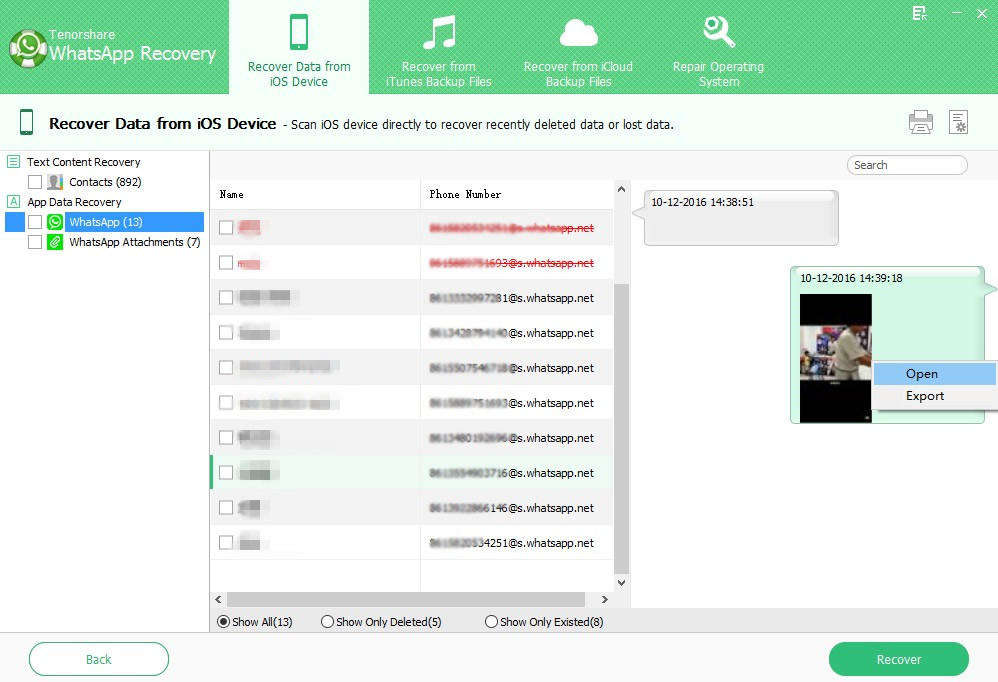998x682 pixels.
Task: Click the printer icon
Action: pyautogui.click(x=920, y=122)
